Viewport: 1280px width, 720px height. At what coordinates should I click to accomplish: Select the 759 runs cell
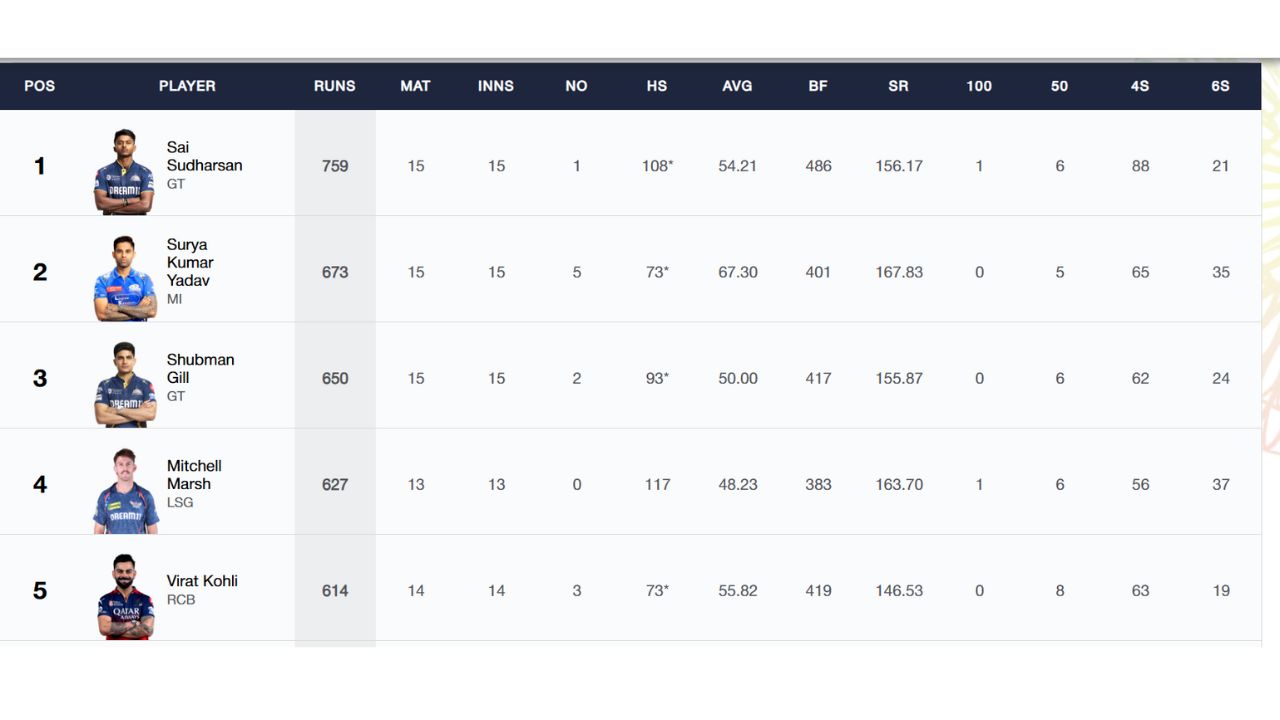coord(335,166)
